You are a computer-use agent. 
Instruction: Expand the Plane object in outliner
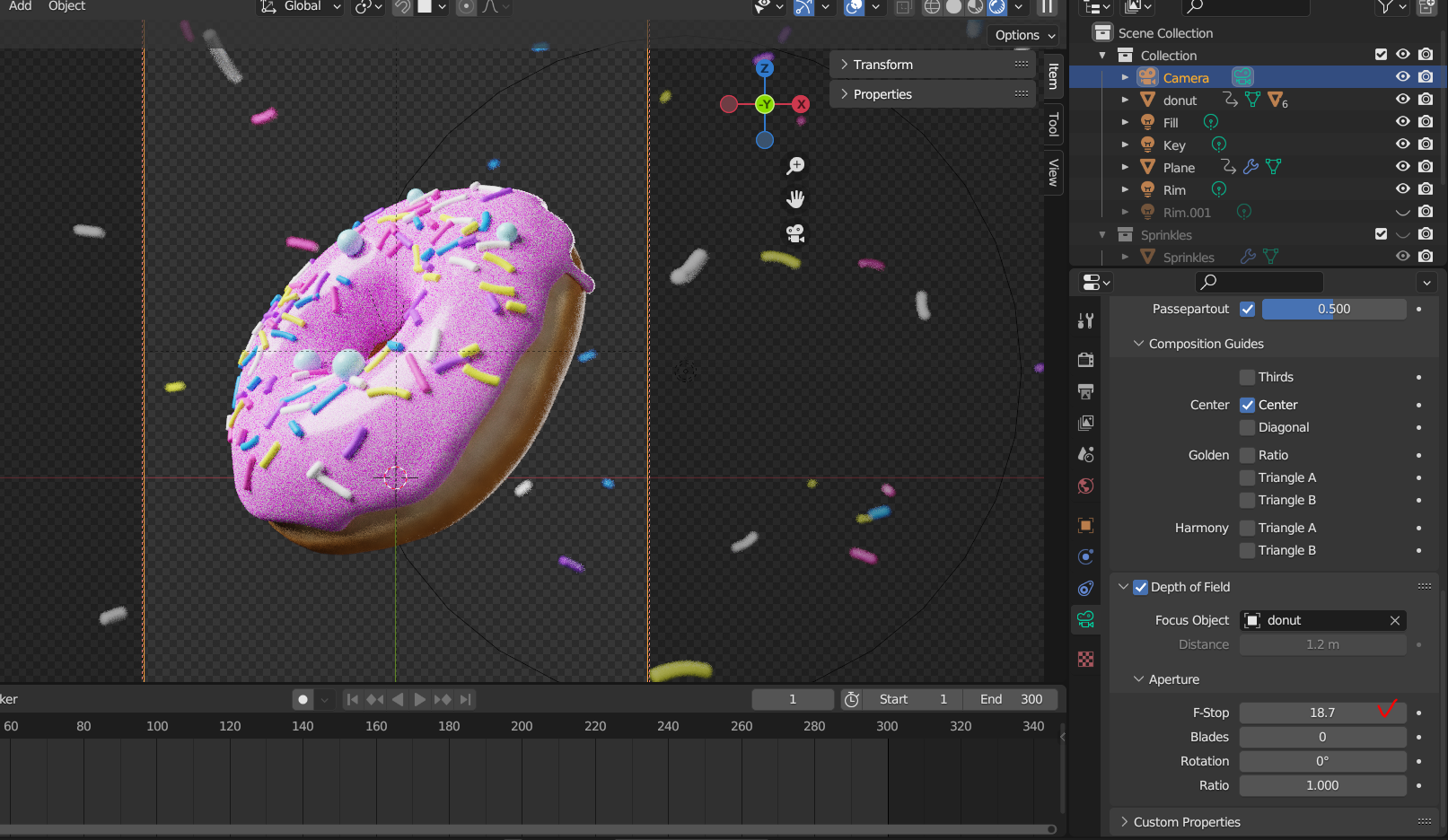coord(1125,167)
